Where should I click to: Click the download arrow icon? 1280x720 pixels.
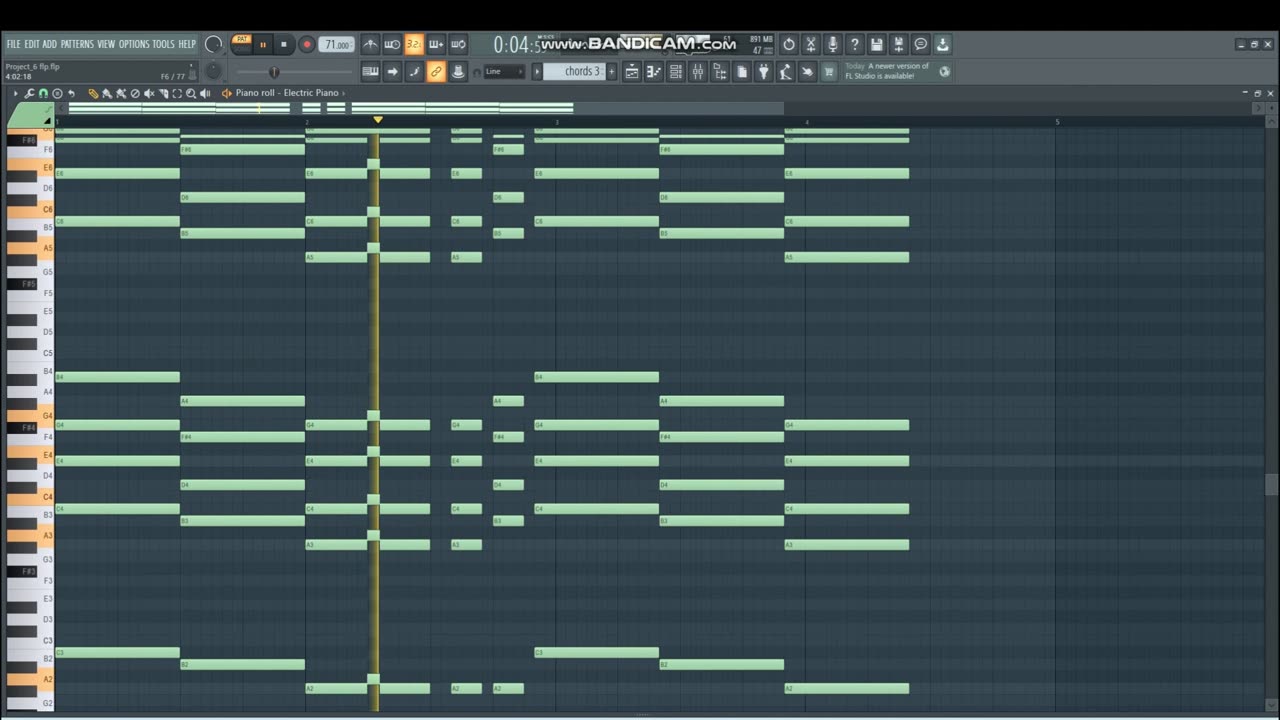point(943,44)
